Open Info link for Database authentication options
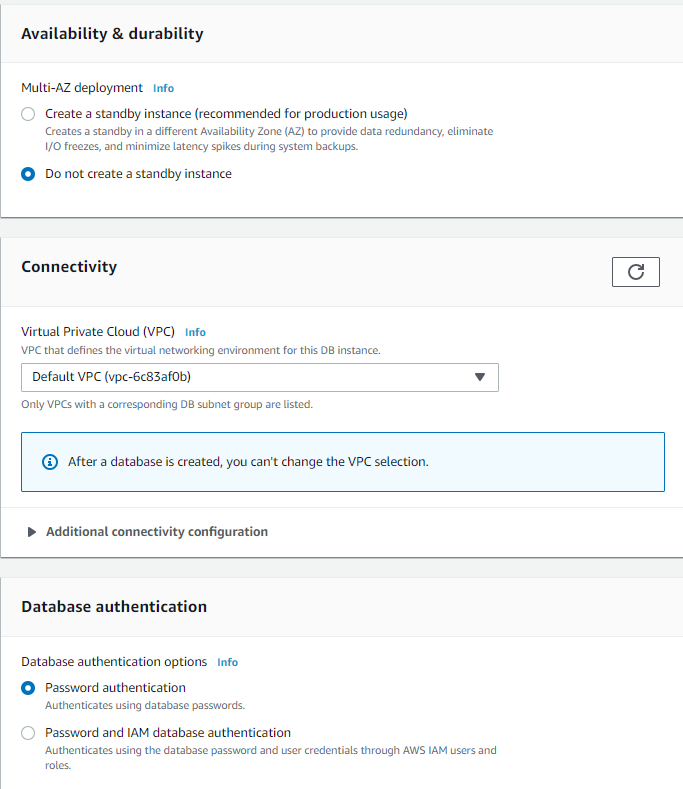 click(227, 662)
